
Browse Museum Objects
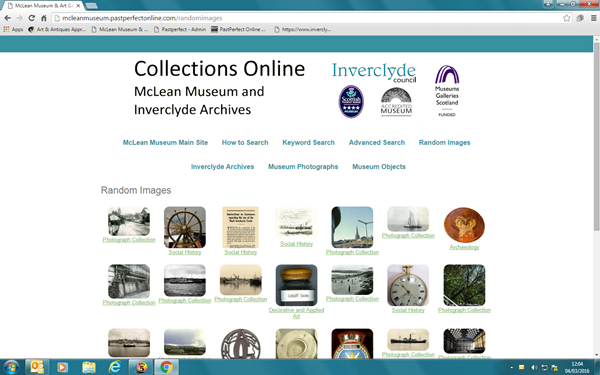tap(379, 166)
